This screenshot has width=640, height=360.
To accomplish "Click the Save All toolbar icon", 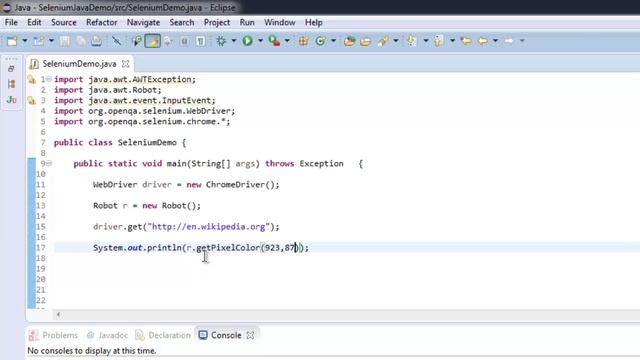I will pyautogui.click(x=81, y=41).
